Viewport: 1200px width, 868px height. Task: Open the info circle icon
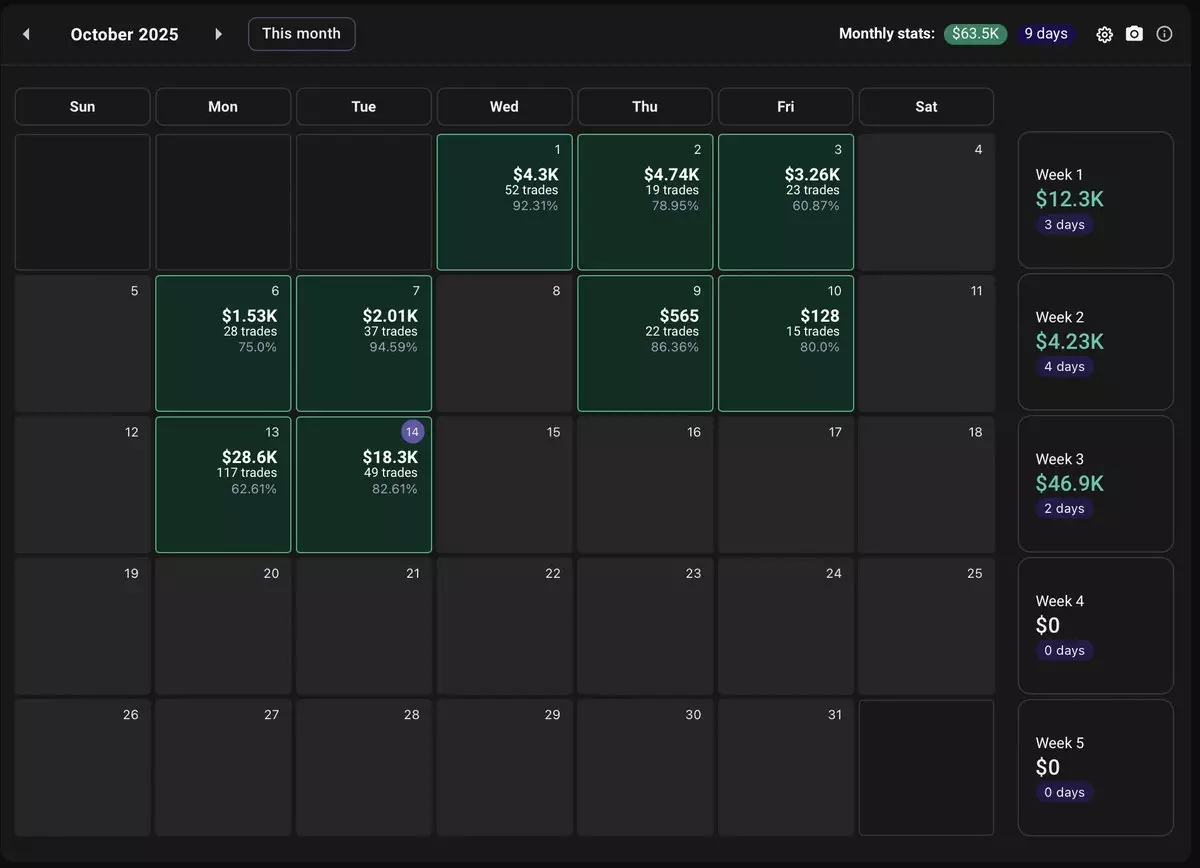pyautogui.click(x=1164, y=34)
